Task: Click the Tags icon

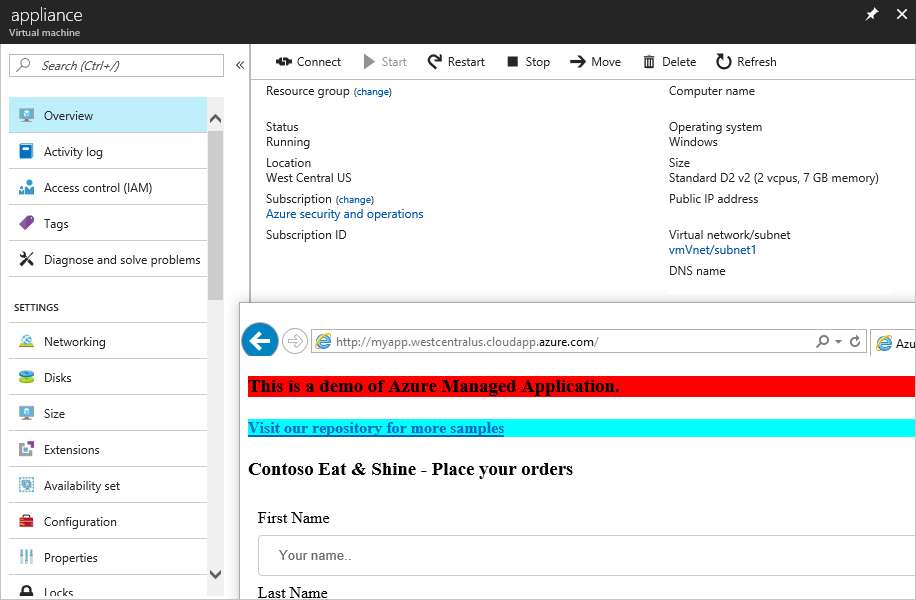Action: click(27, 223)
